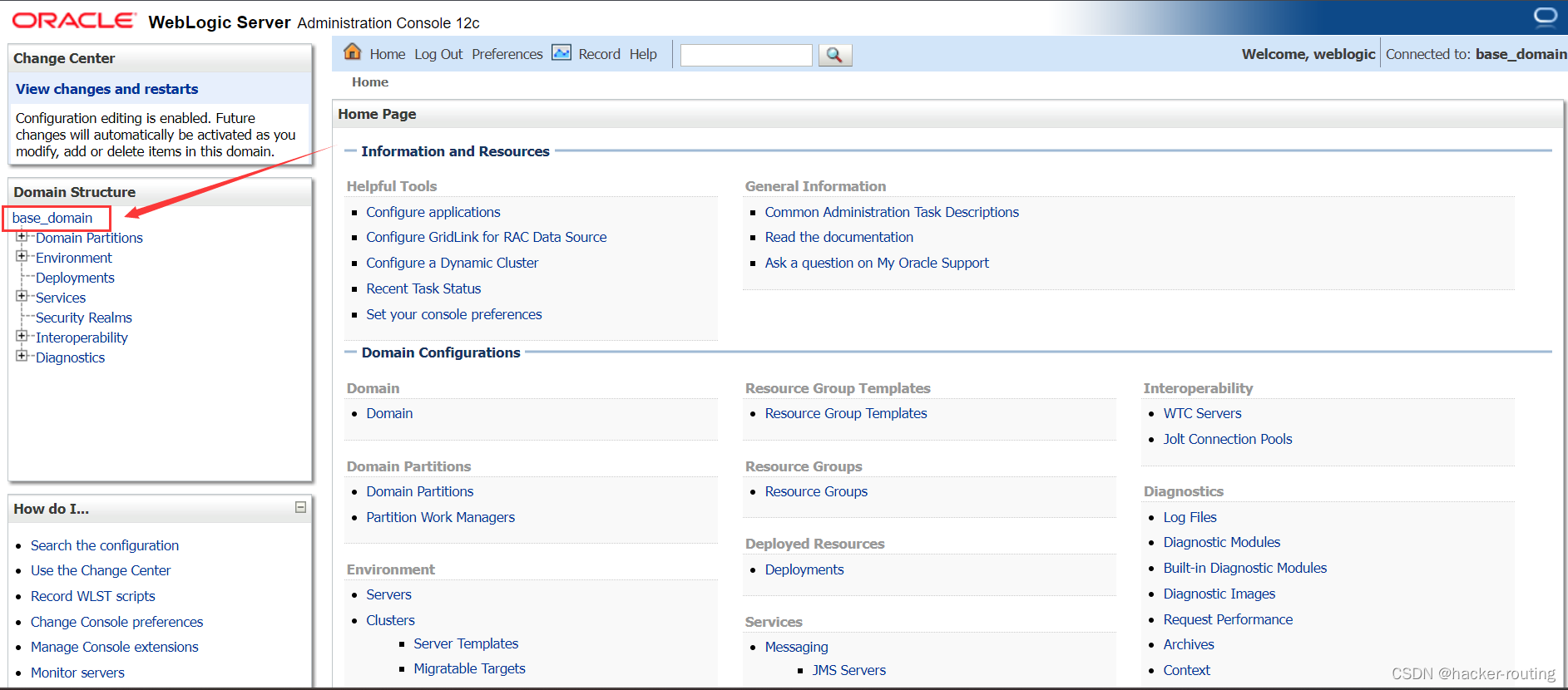1568x690 pixels.
Task: Select base_domain in Domain Structure tree
Action: pos(52,218)
